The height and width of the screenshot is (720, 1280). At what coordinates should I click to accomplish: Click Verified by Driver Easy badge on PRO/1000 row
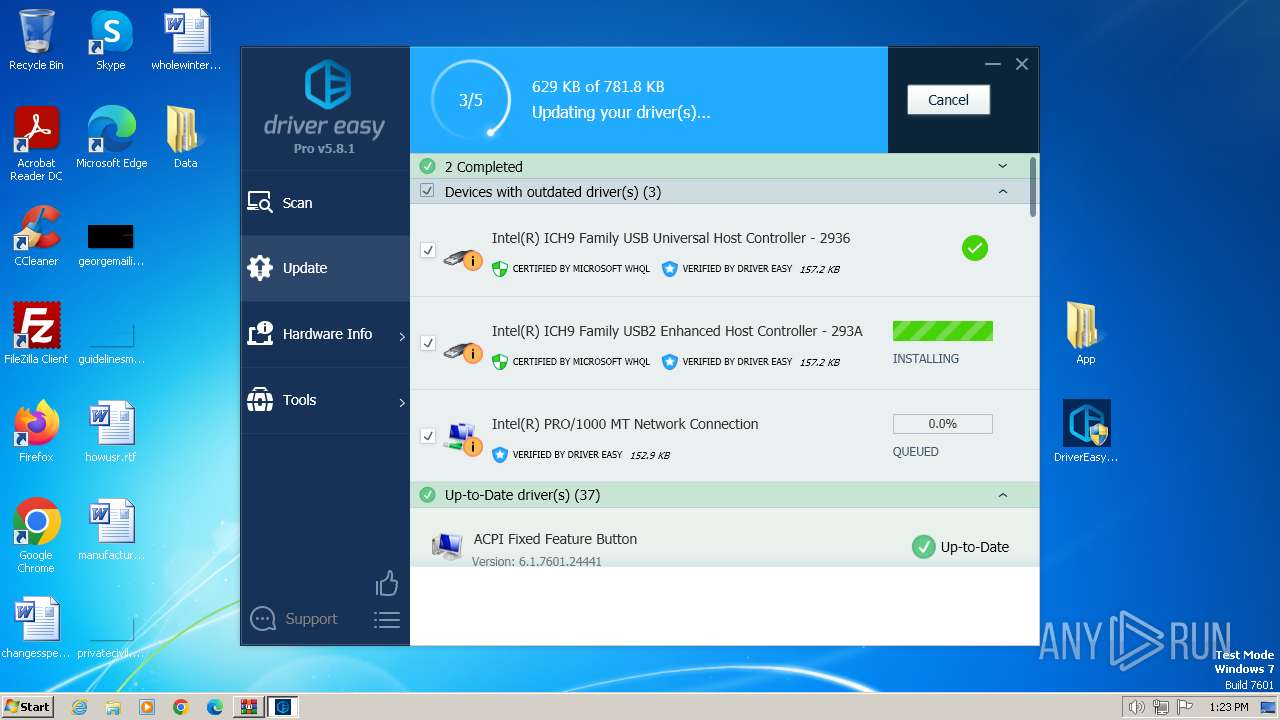557,454
